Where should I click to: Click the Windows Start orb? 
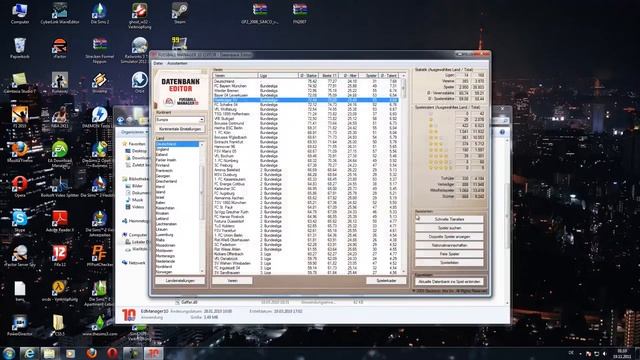[9, 353]
